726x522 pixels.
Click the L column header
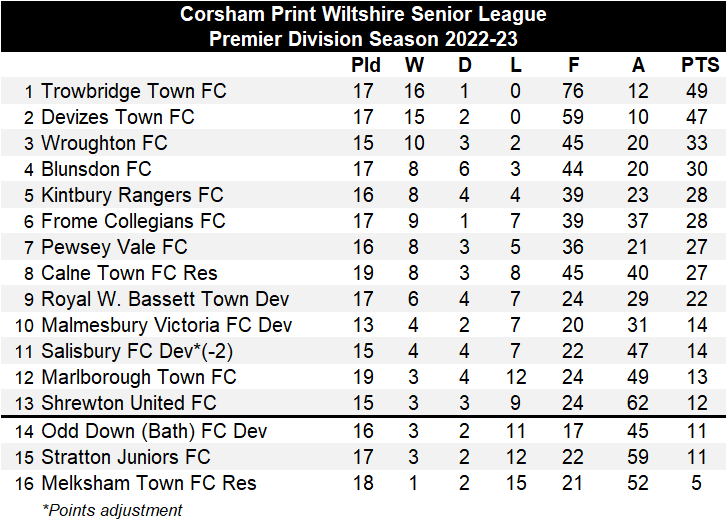[515, 65]
